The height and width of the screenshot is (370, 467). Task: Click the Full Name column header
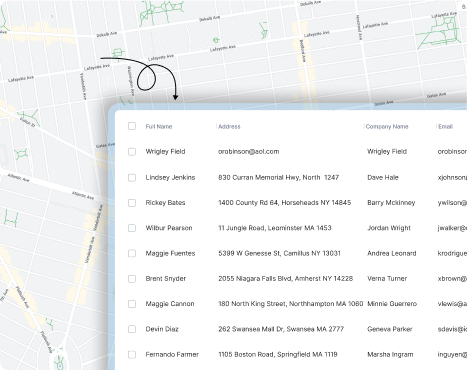coord(159,126)
